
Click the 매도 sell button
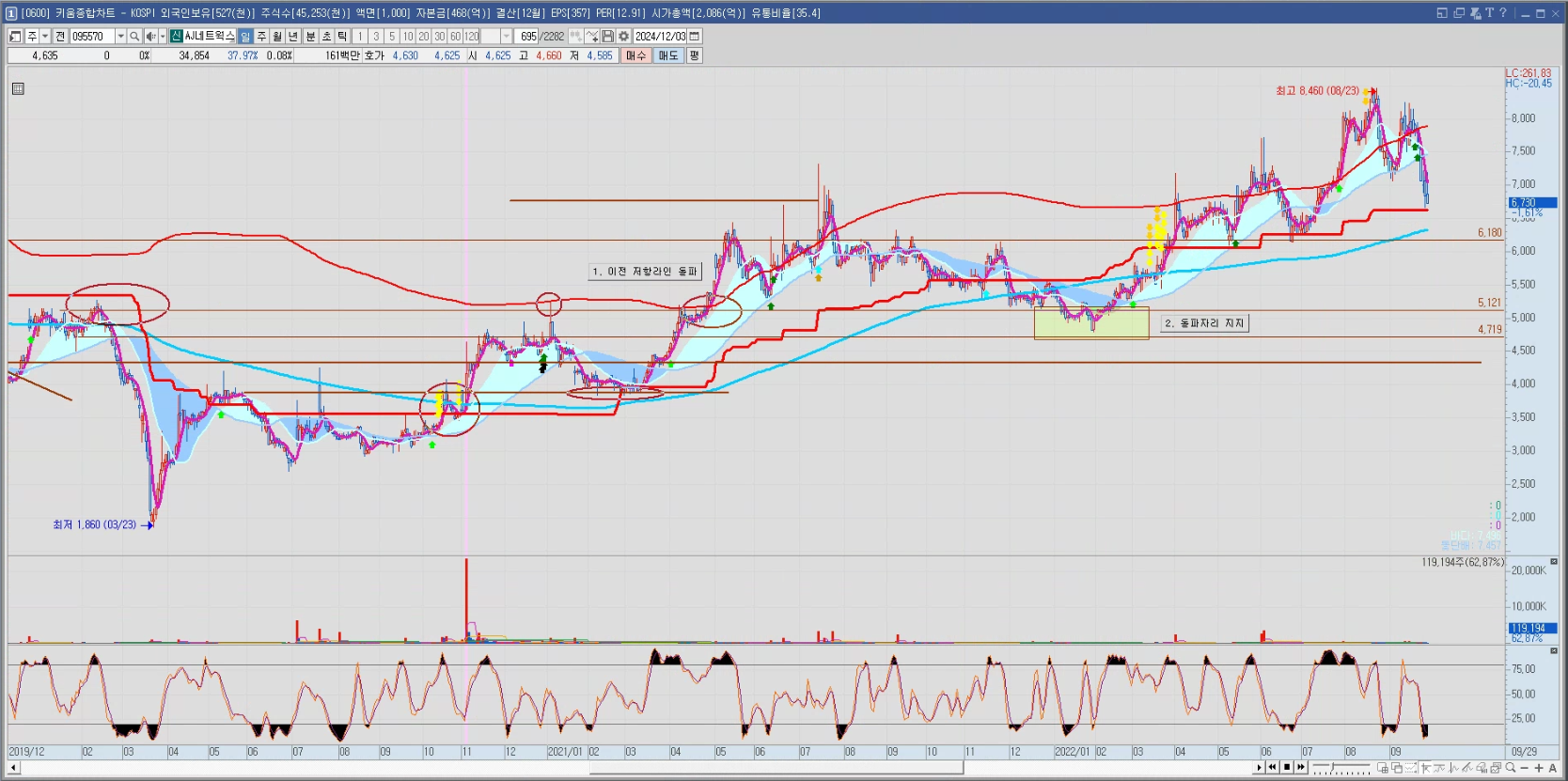click(668, 55)
